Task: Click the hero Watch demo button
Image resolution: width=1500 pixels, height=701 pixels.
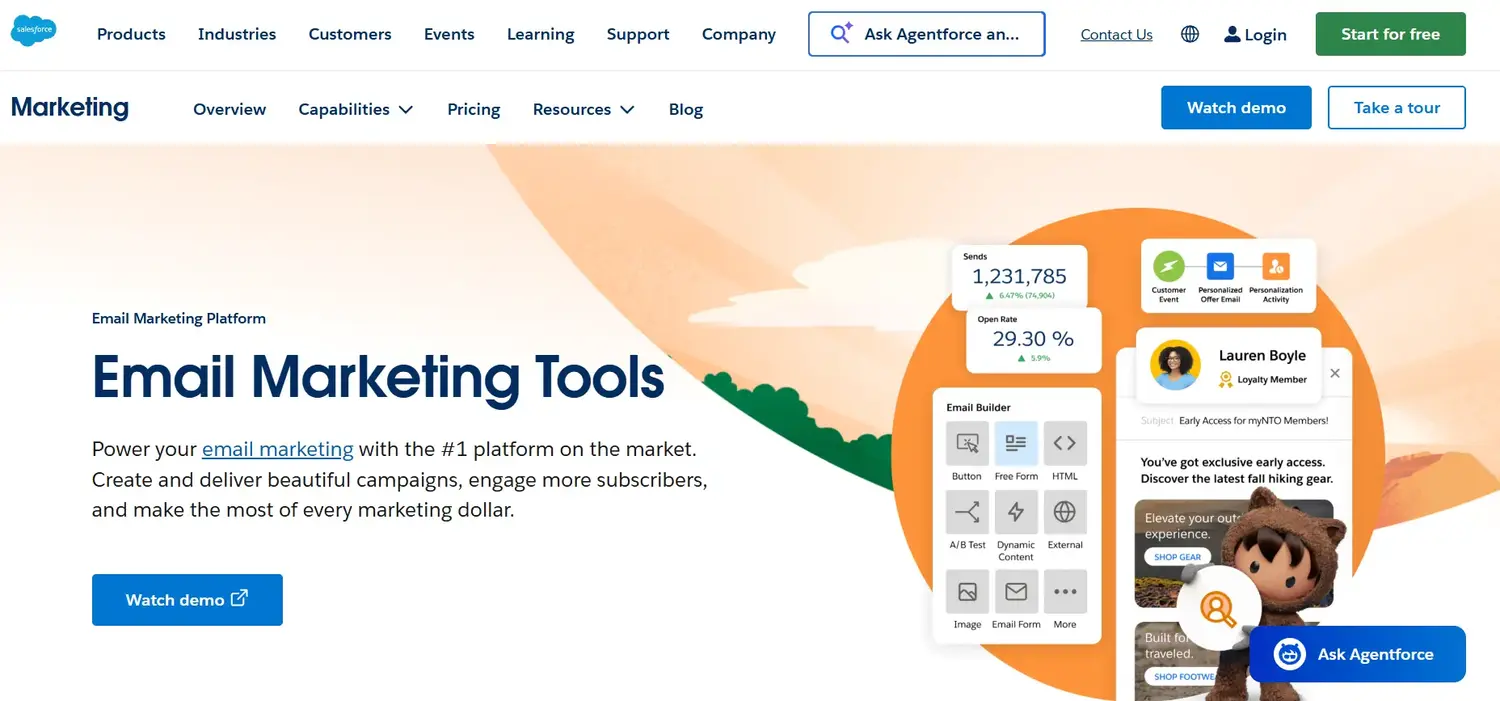Action: point(187,600)
